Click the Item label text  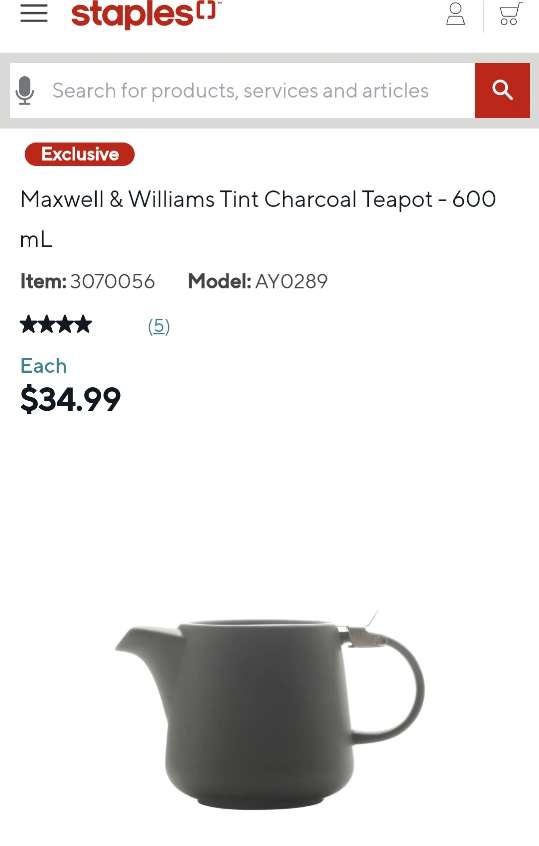[x=43, y=281]
